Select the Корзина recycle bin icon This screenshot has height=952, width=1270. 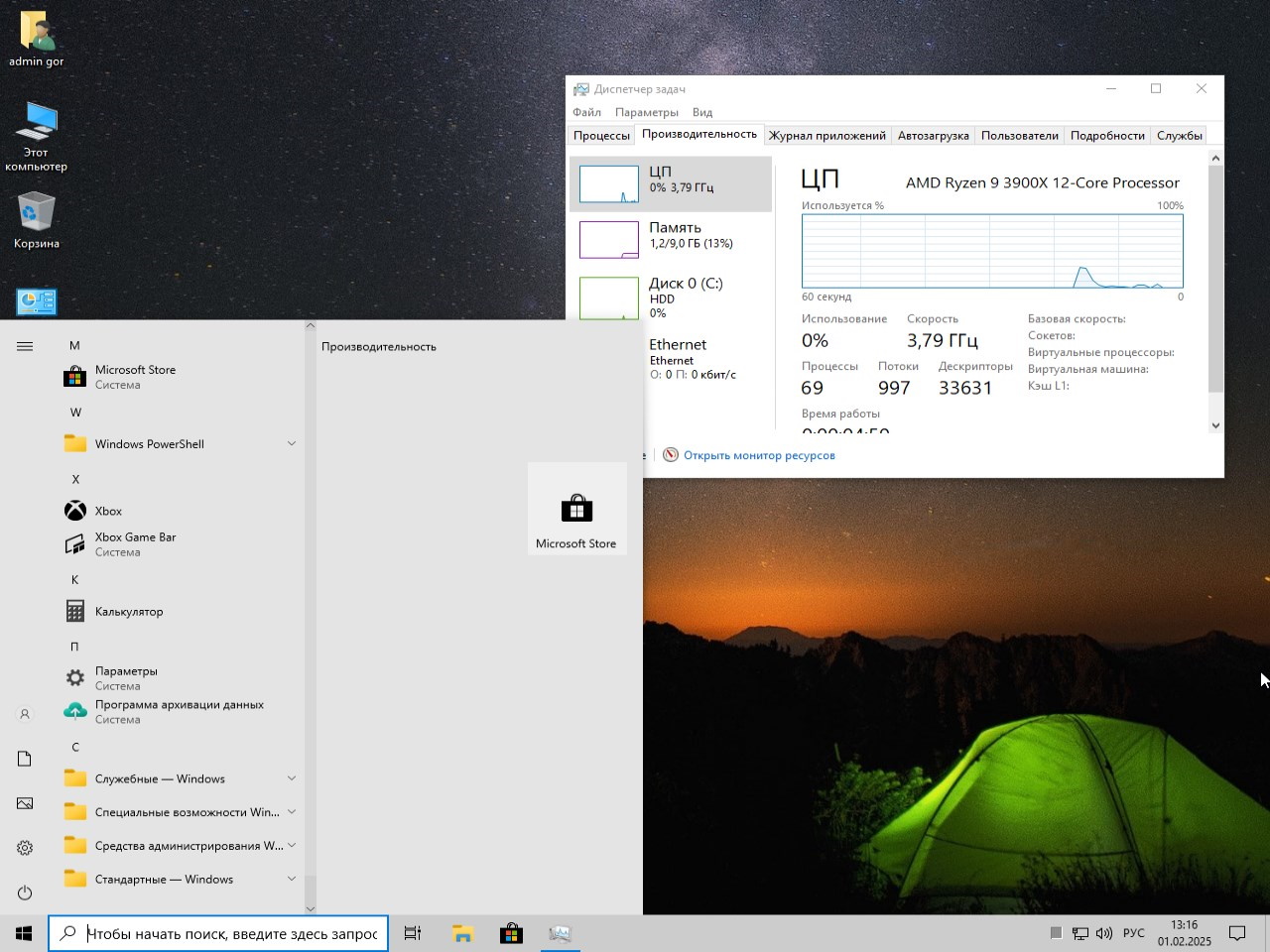[37, 220]
